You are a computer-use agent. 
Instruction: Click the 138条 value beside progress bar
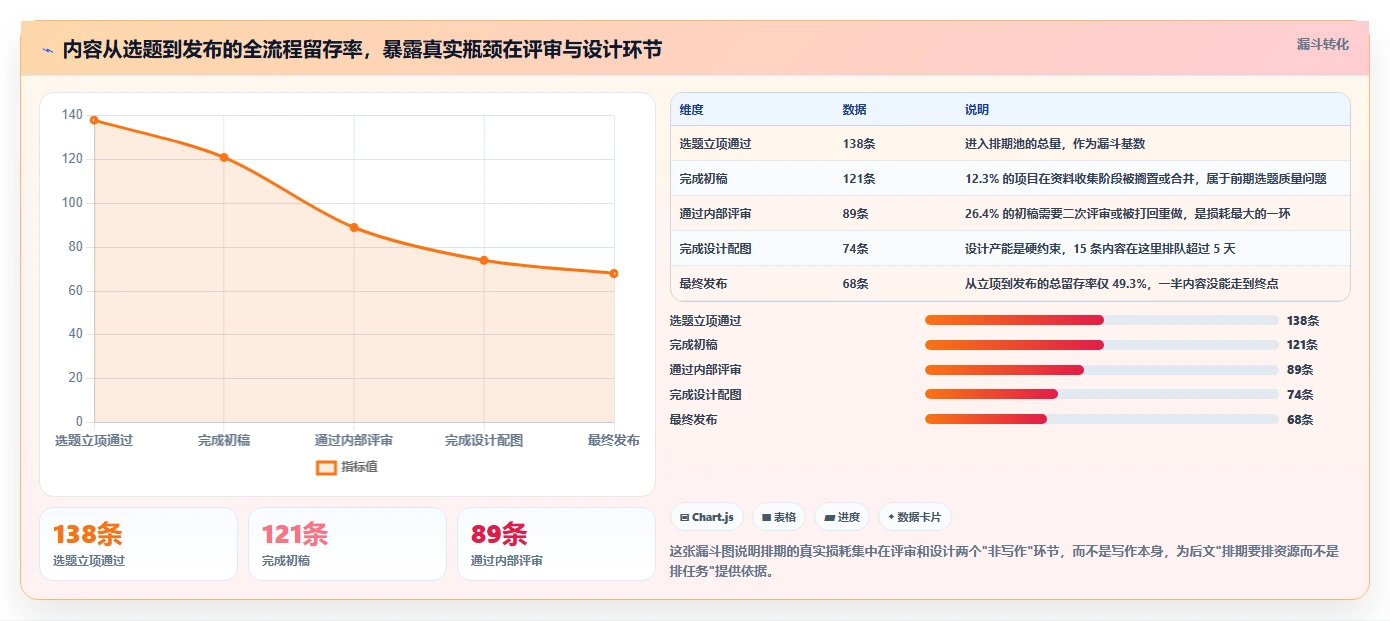point(1303,321)
